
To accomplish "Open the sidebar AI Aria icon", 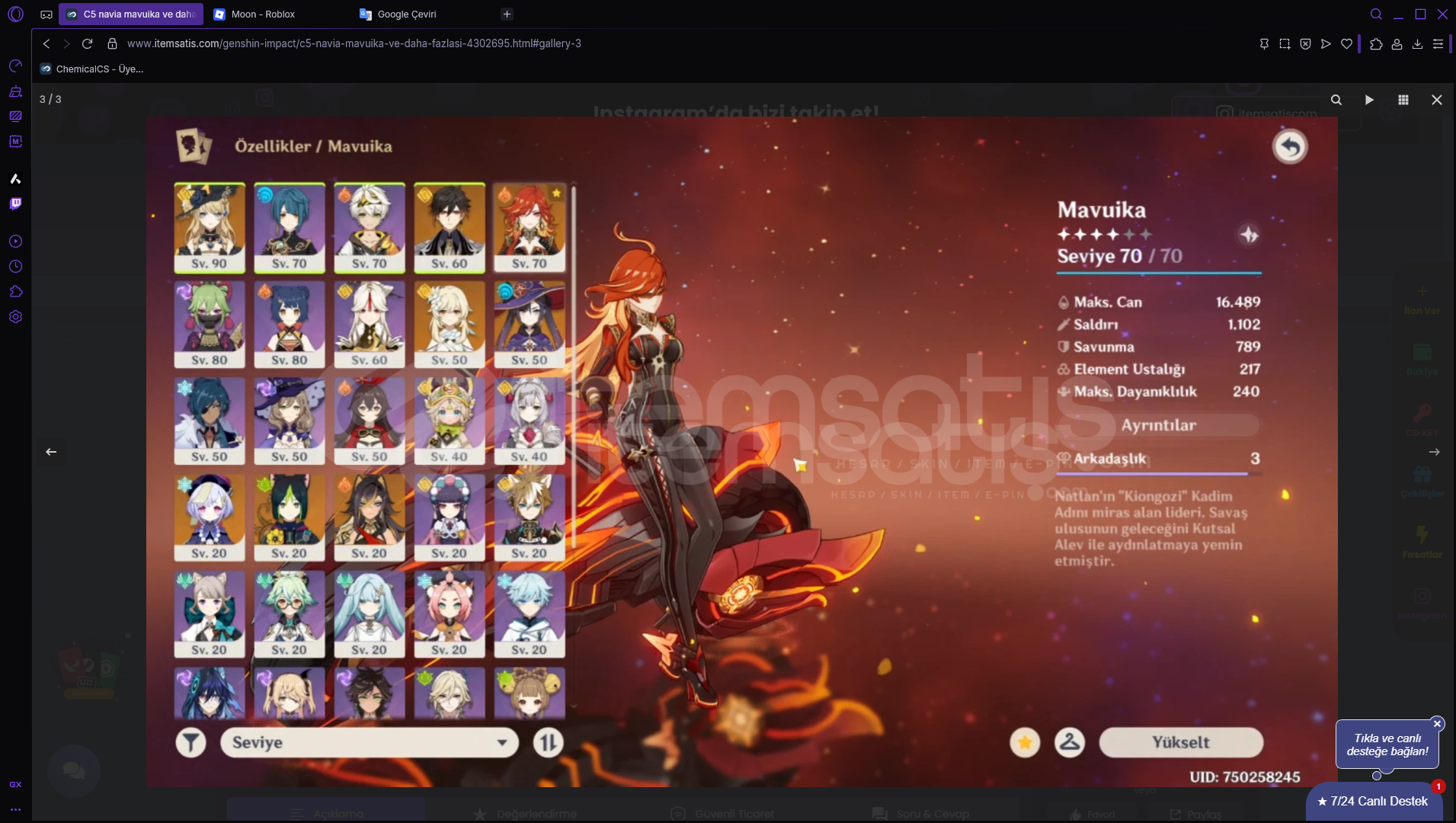I will (15, 178).
